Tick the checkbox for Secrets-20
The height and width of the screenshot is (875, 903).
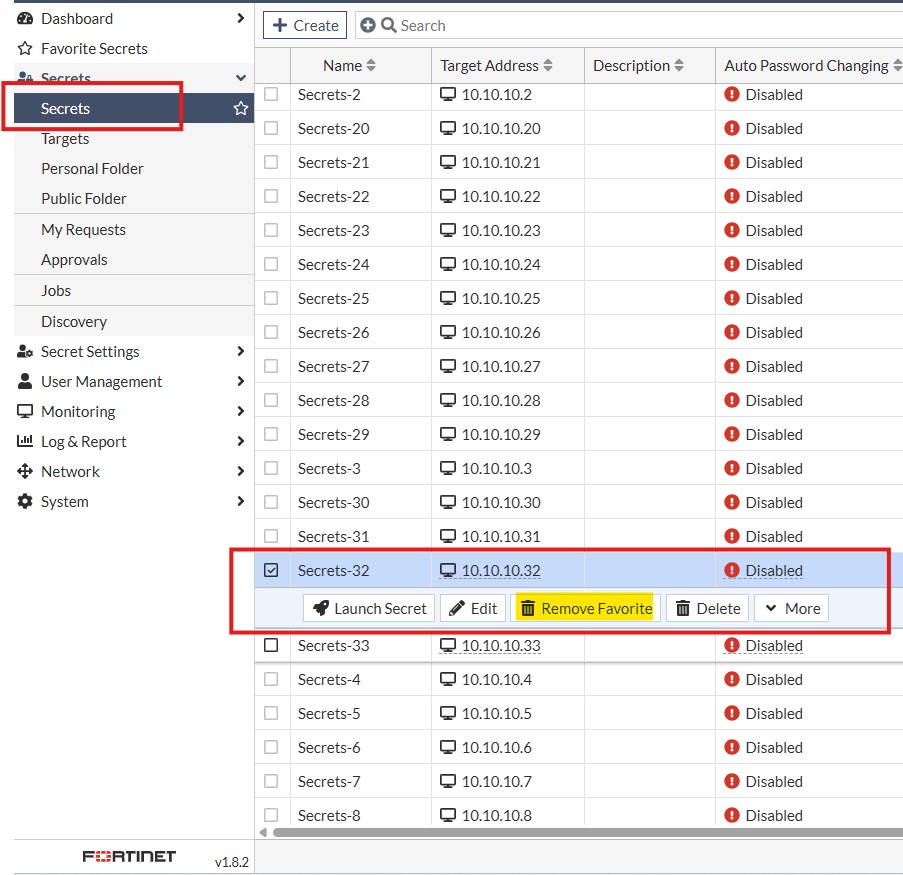point(271,128)
